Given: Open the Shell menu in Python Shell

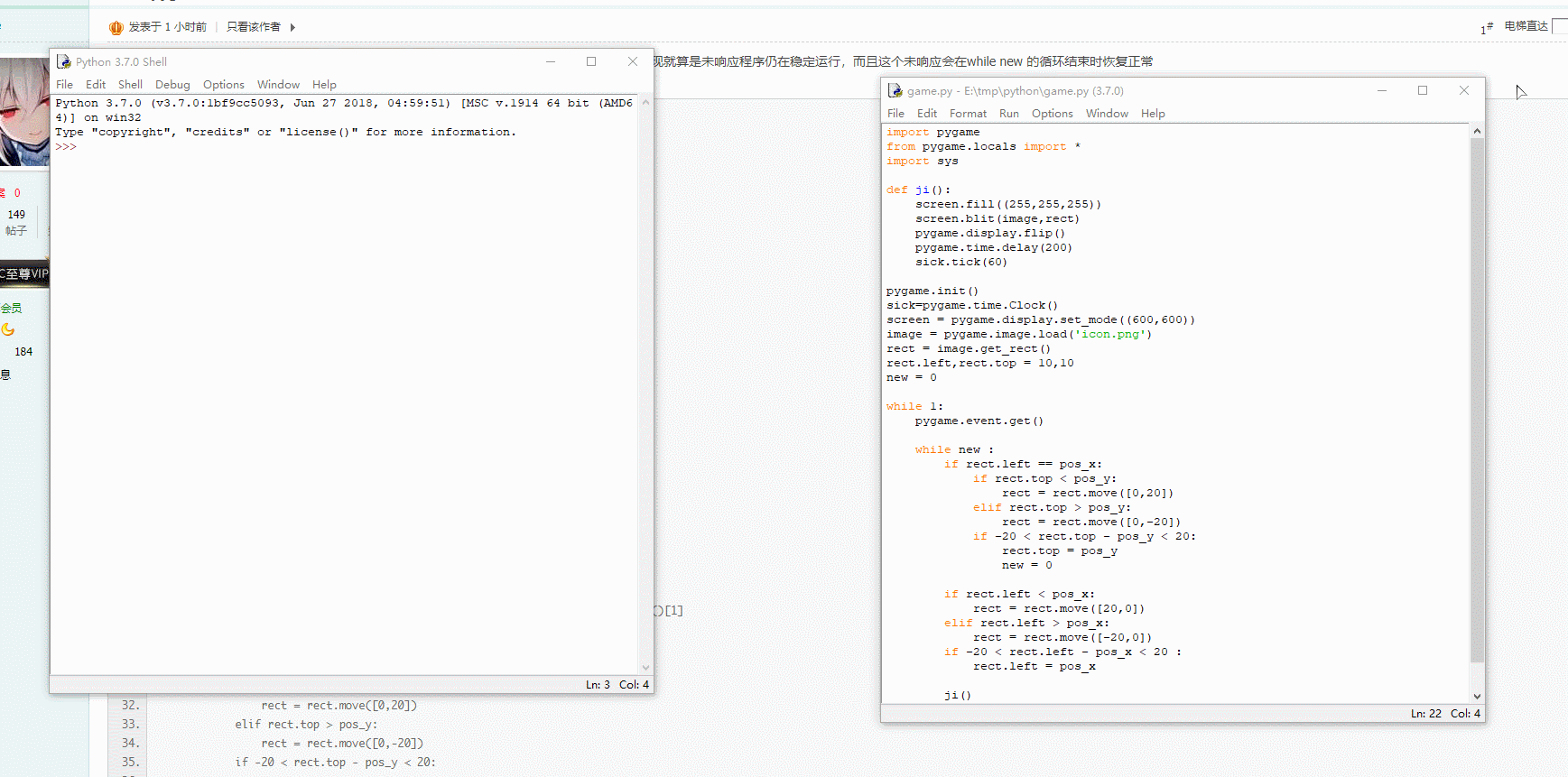Looking at the screenshot, I should (x=130, y=84).
